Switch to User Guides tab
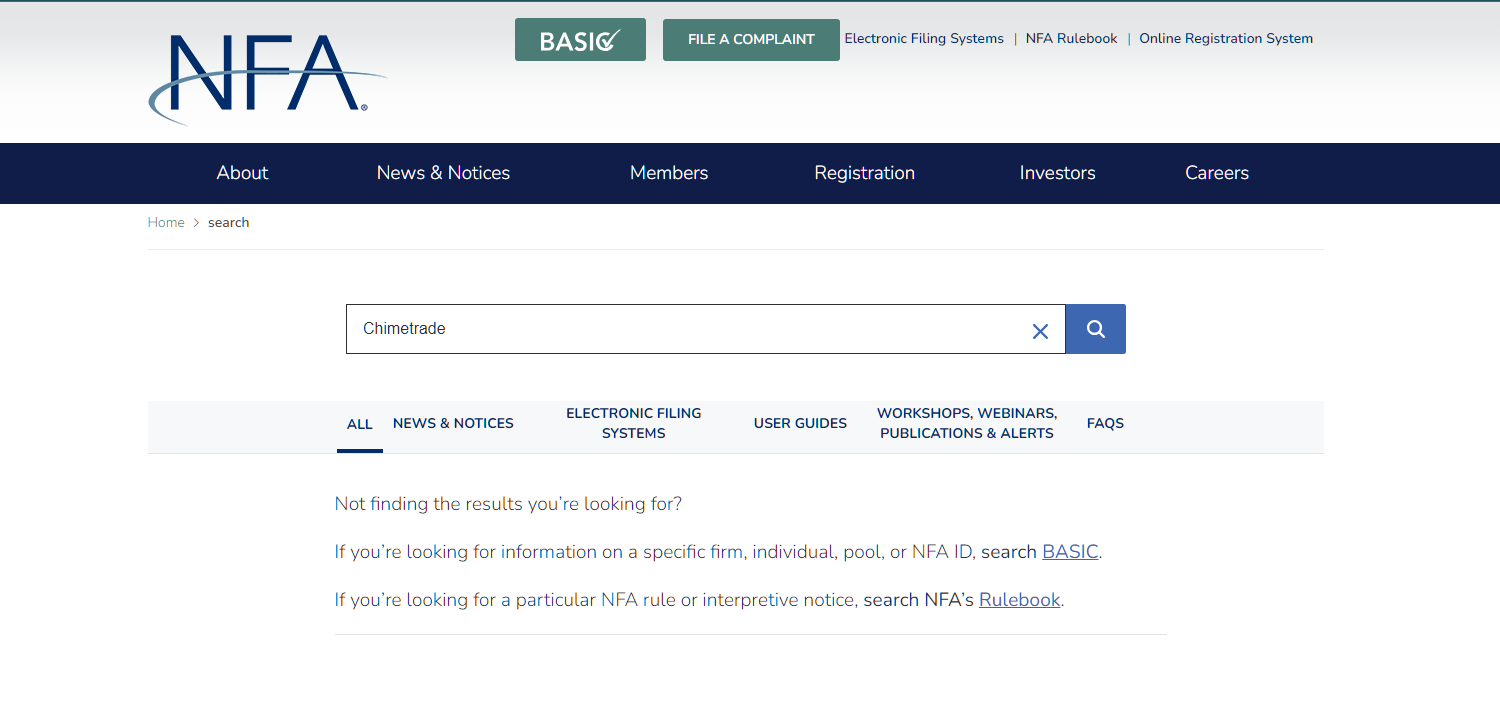Screen dimensions: 1500x707 pos(800,423)
